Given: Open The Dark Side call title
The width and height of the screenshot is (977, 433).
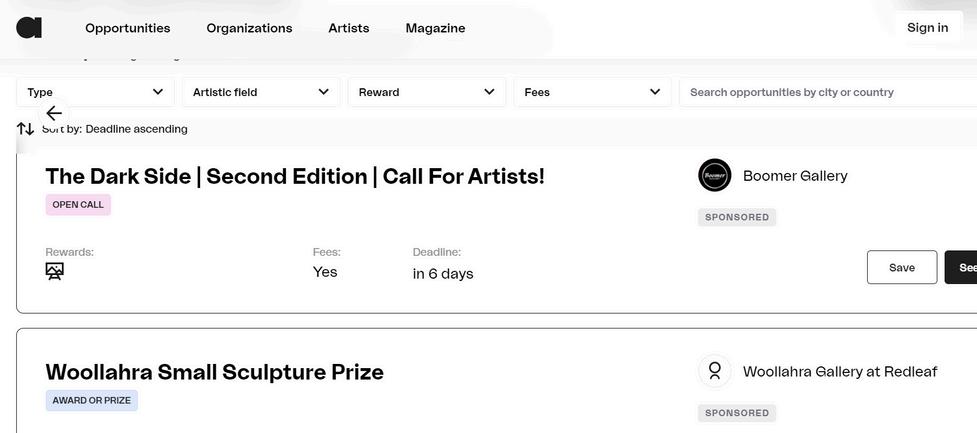Looking at the screenshot, I should click(295, 177).
